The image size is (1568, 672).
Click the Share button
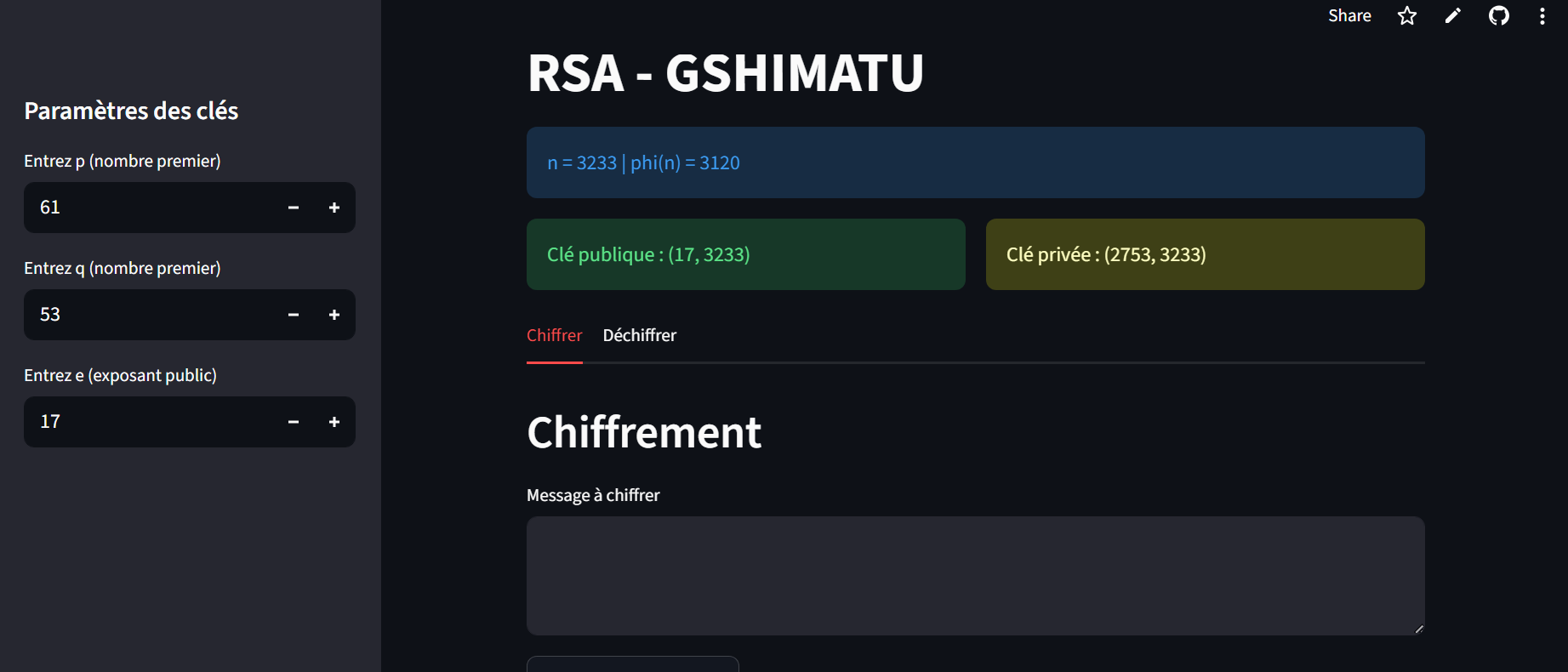tap(1349, 16)
